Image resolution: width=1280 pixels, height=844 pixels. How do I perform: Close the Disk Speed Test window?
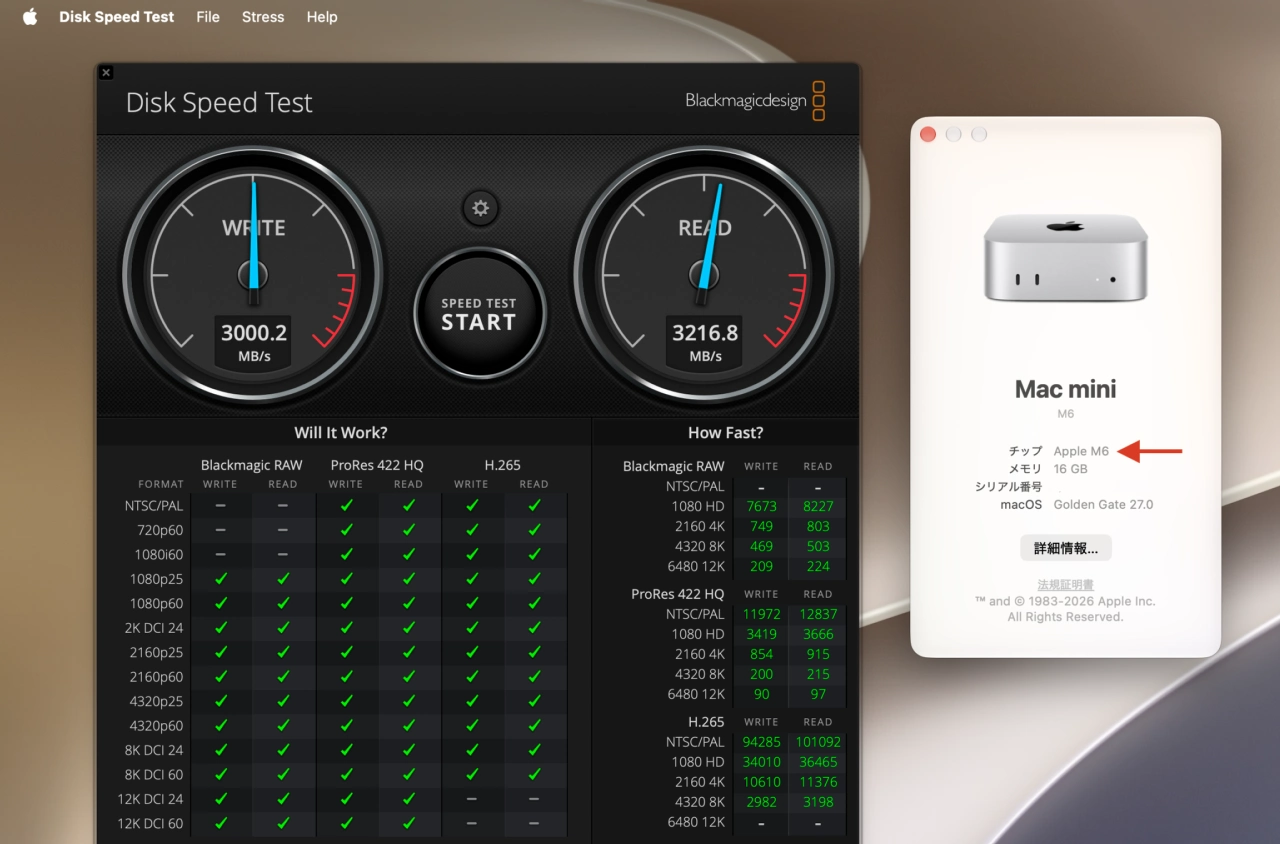click(x=106, y=72)
